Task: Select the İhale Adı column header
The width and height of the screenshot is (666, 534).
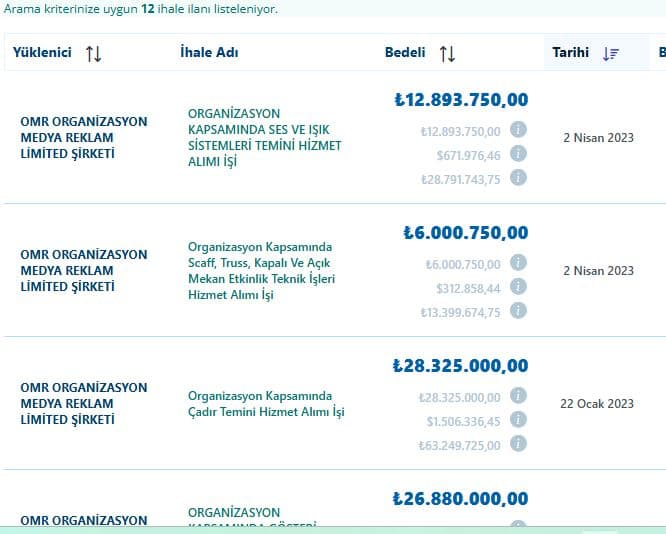Action: 209,52
